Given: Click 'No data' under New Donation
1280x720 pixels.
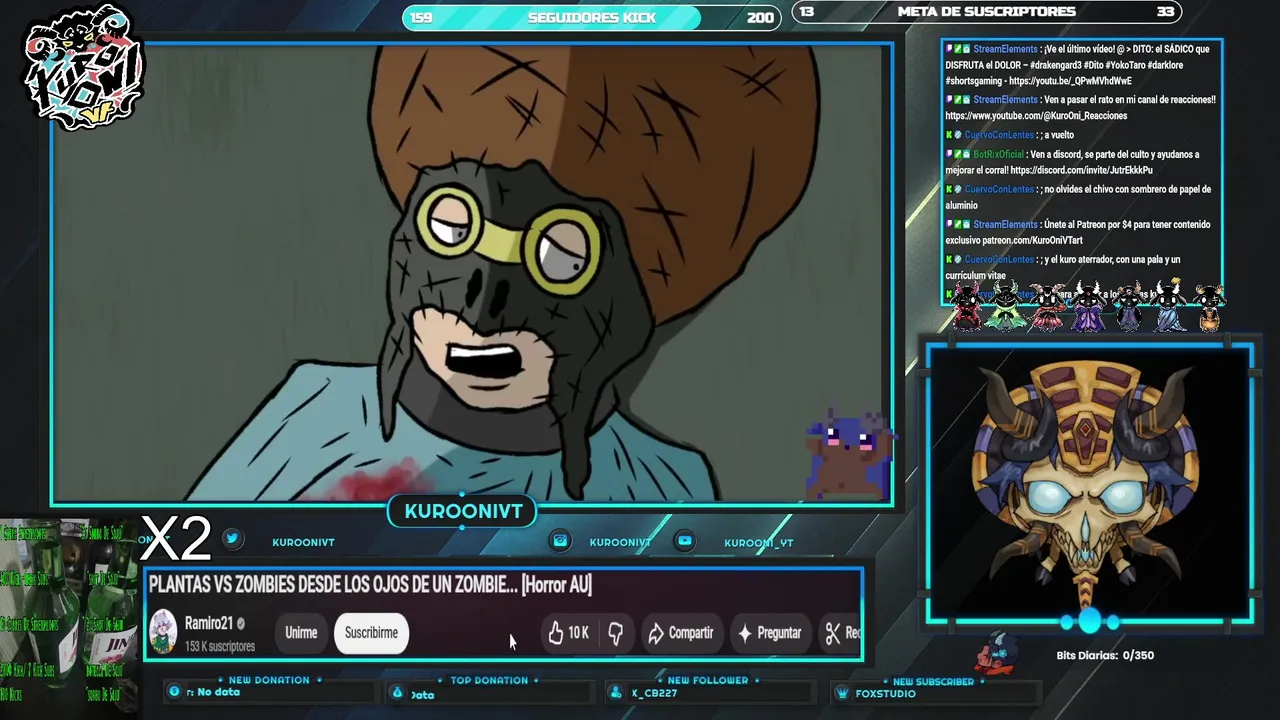Looking at the screenshot, I should (x=218, y=692).
